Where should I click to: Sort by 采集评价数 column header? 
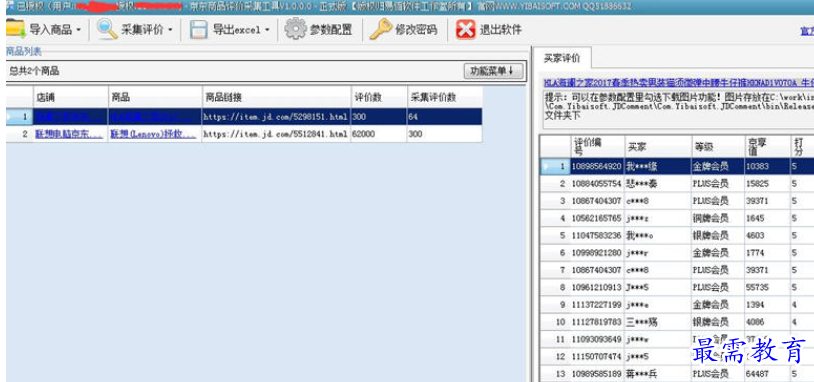[x=444, y=97]
